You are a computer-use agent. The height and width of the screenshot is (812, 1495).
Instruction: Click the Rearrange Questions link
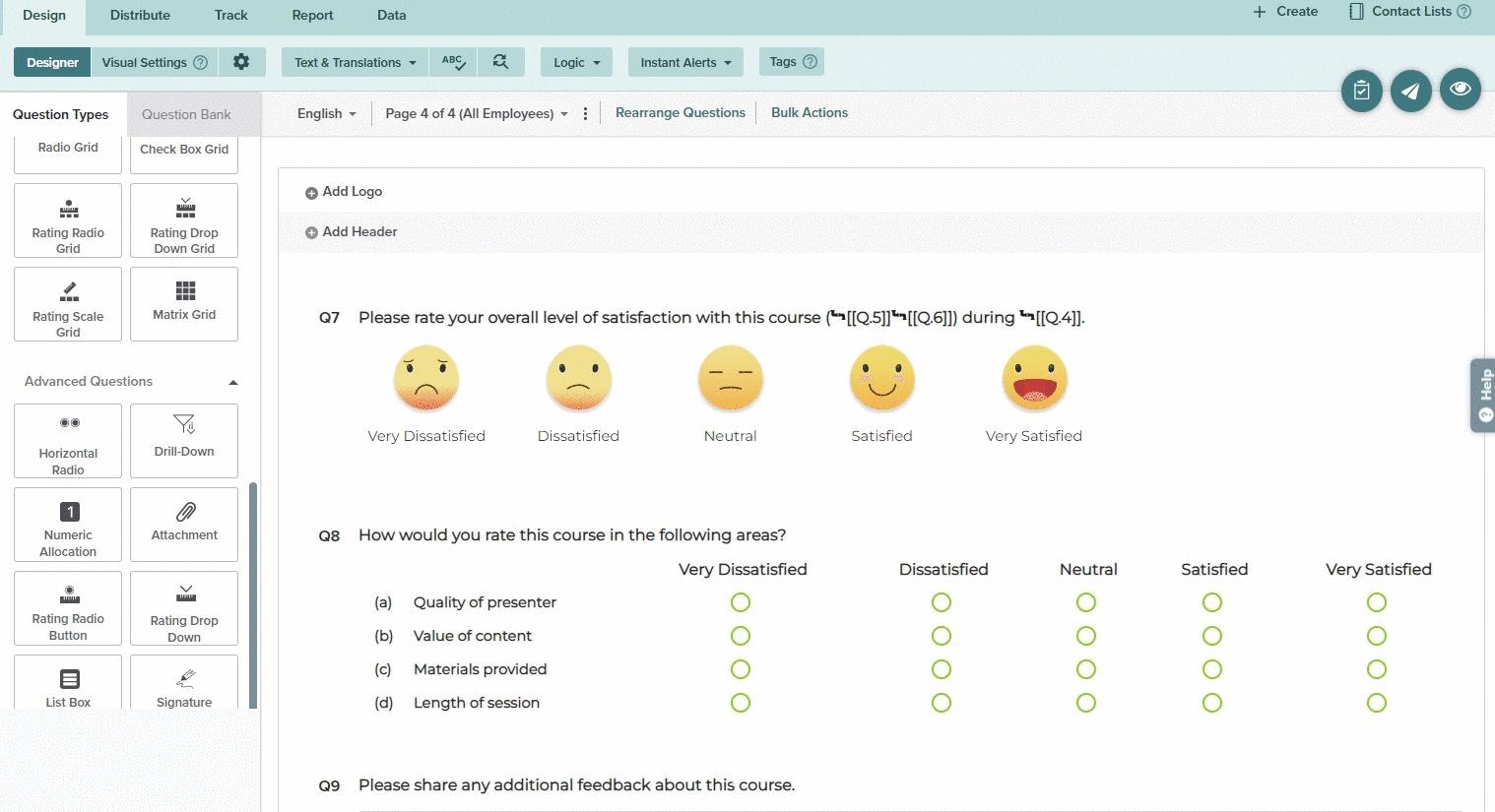pyautogui.click(x=681, y=112)
